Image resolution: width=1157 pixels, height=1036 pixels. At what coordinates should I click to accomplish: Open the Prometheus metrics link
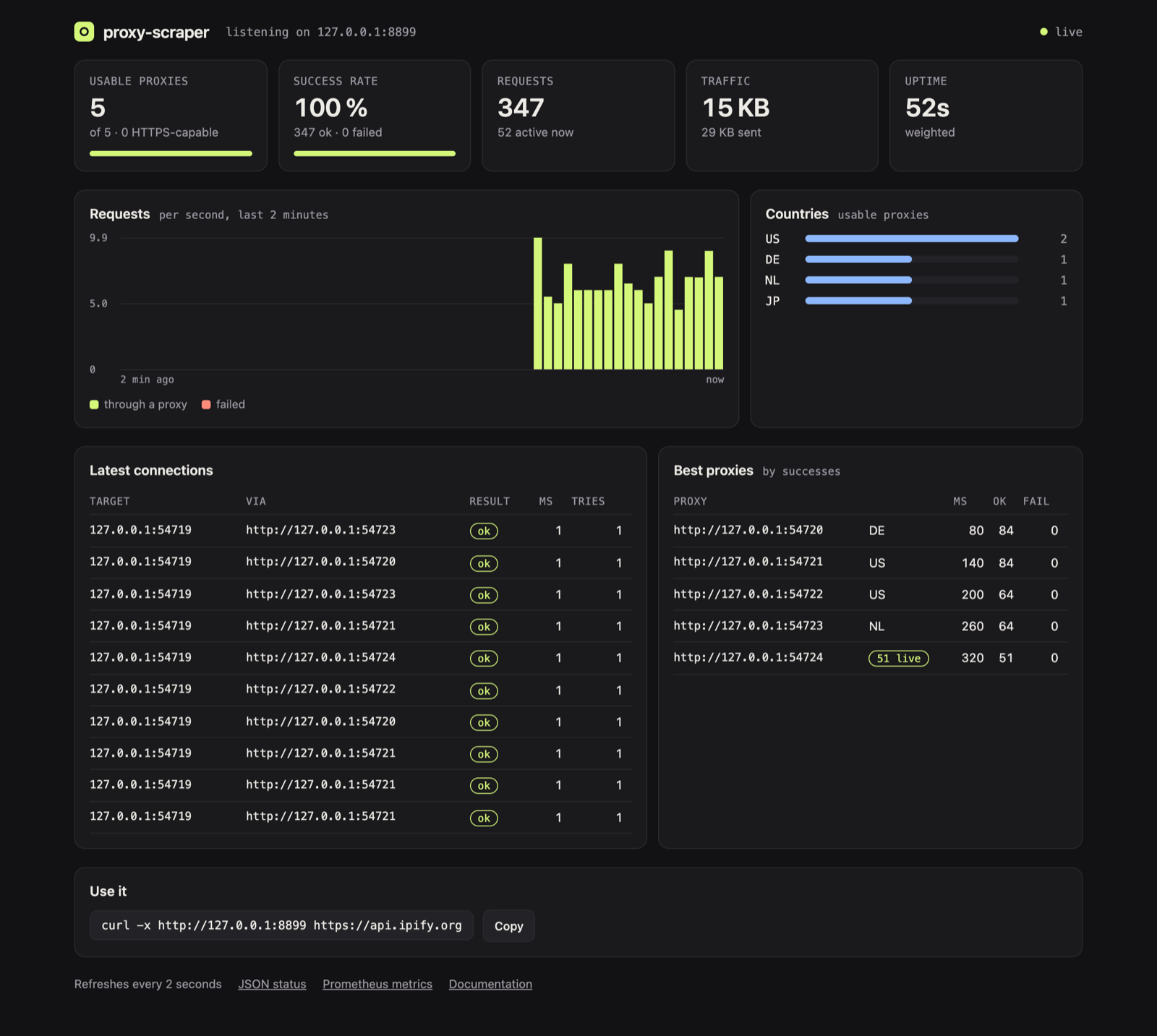pyautogui.click(x=377, y=984)
